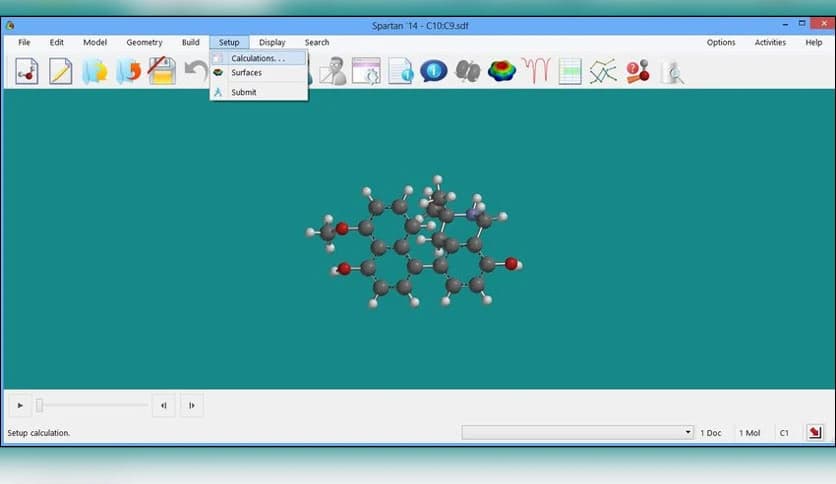This screenshot has width=836, height=484.
Task: Step back one frame in animation bar
Action: pyautogui.click(x=164, y=405)
